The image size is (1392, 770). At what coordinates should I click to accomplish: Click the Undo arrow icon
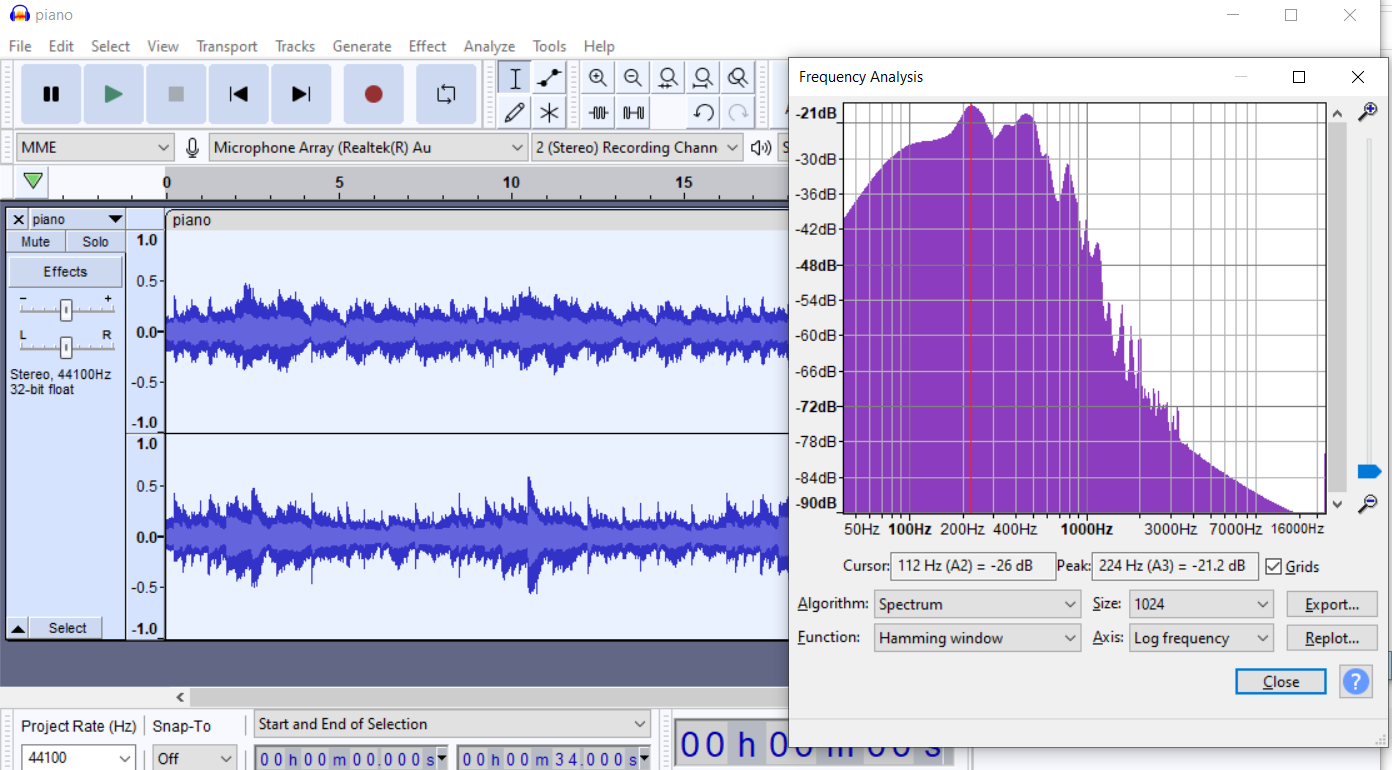point(703,112)
